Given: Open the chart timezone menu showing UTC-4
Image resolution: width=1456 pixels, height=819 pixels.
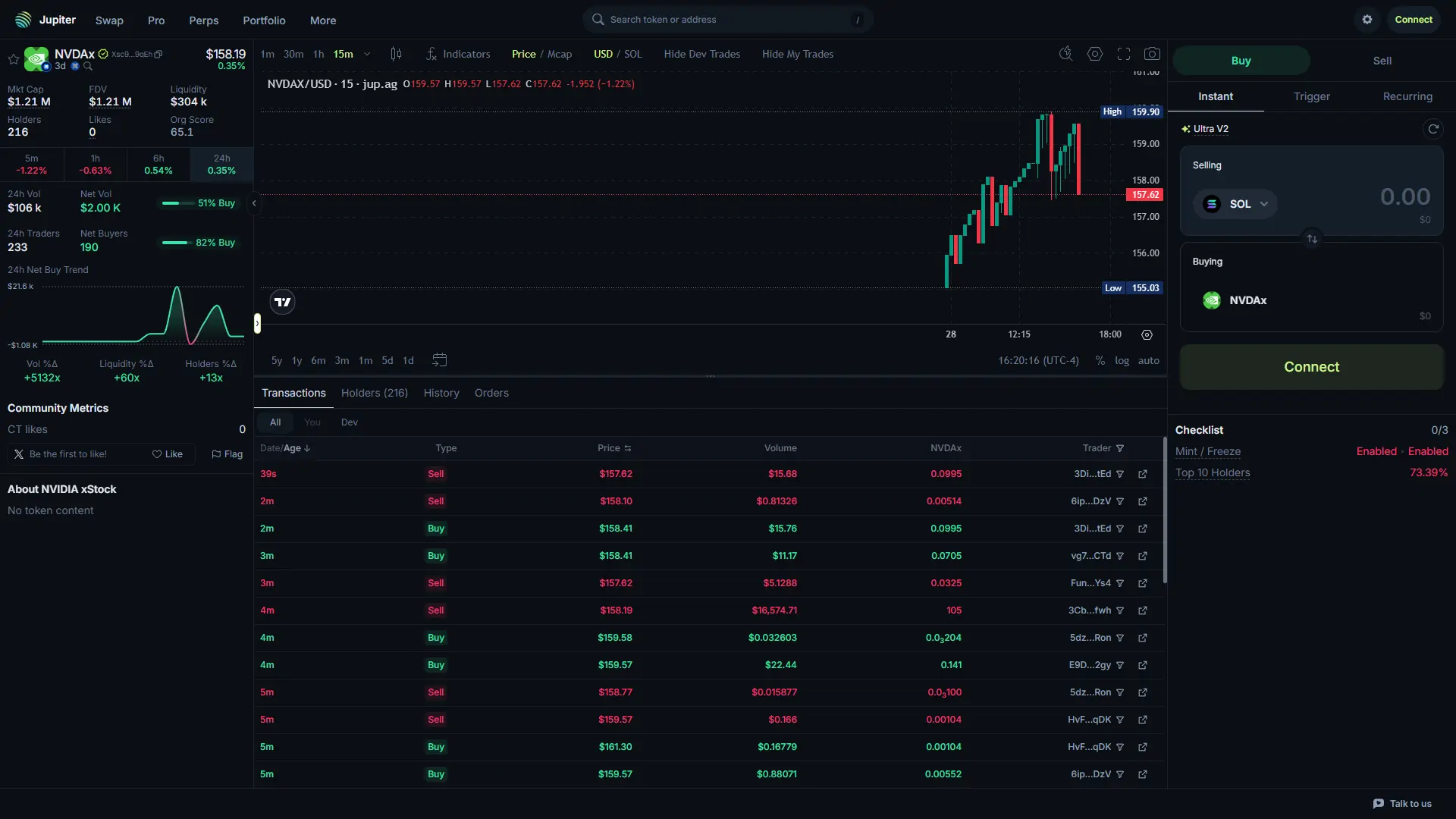Looking at the screenshot, I should tap(1038, 360).
